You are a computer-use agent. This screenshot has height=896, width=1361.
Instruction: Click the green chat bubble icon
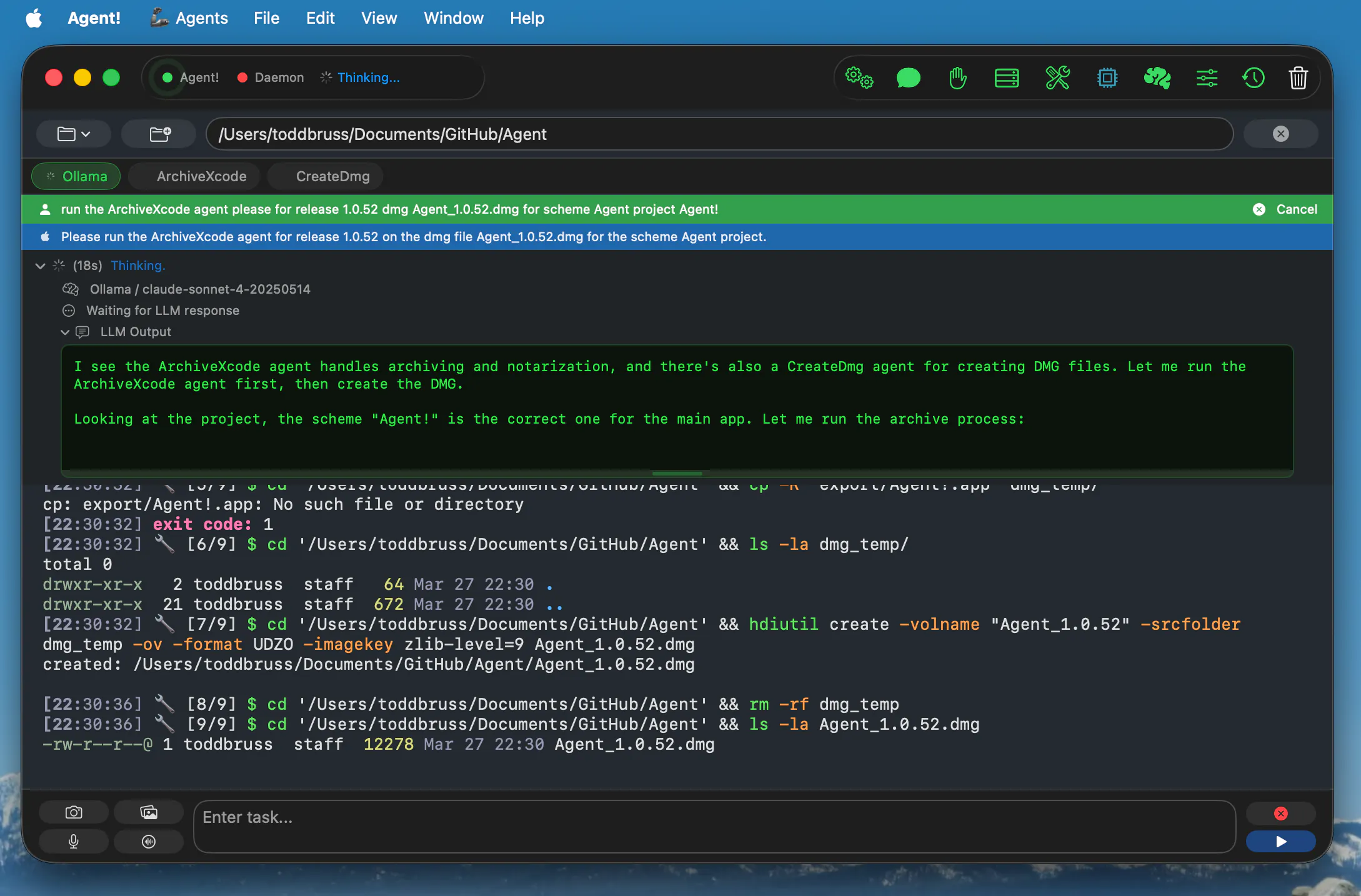click(x=908, y=78)
